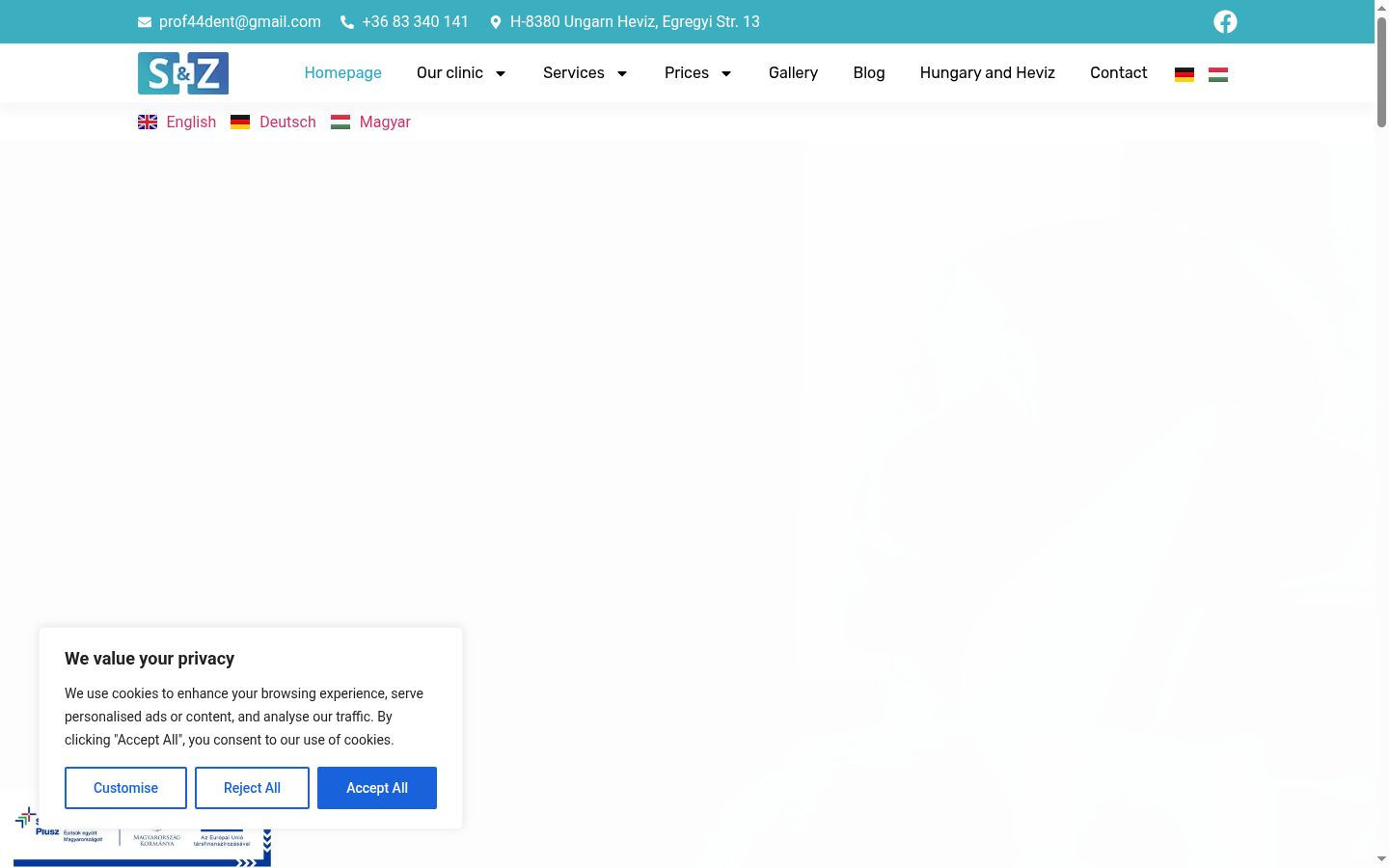Open the Contact page
1389x868 pixels.
[1119, 73]
